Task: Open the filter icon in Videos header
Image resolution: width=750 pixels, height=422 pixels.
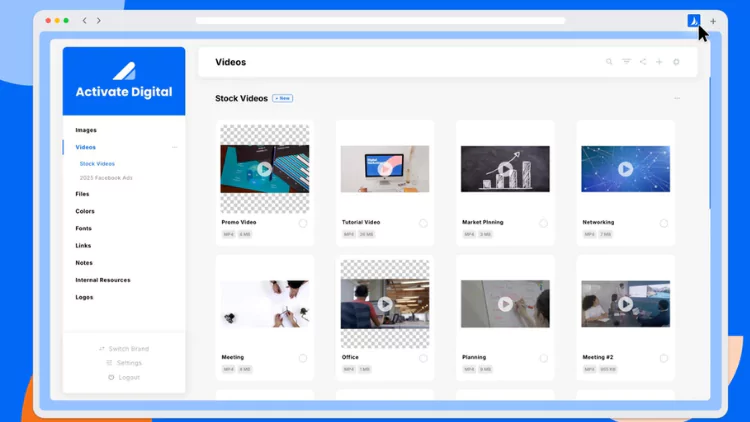Action: (x=626, y=62)
